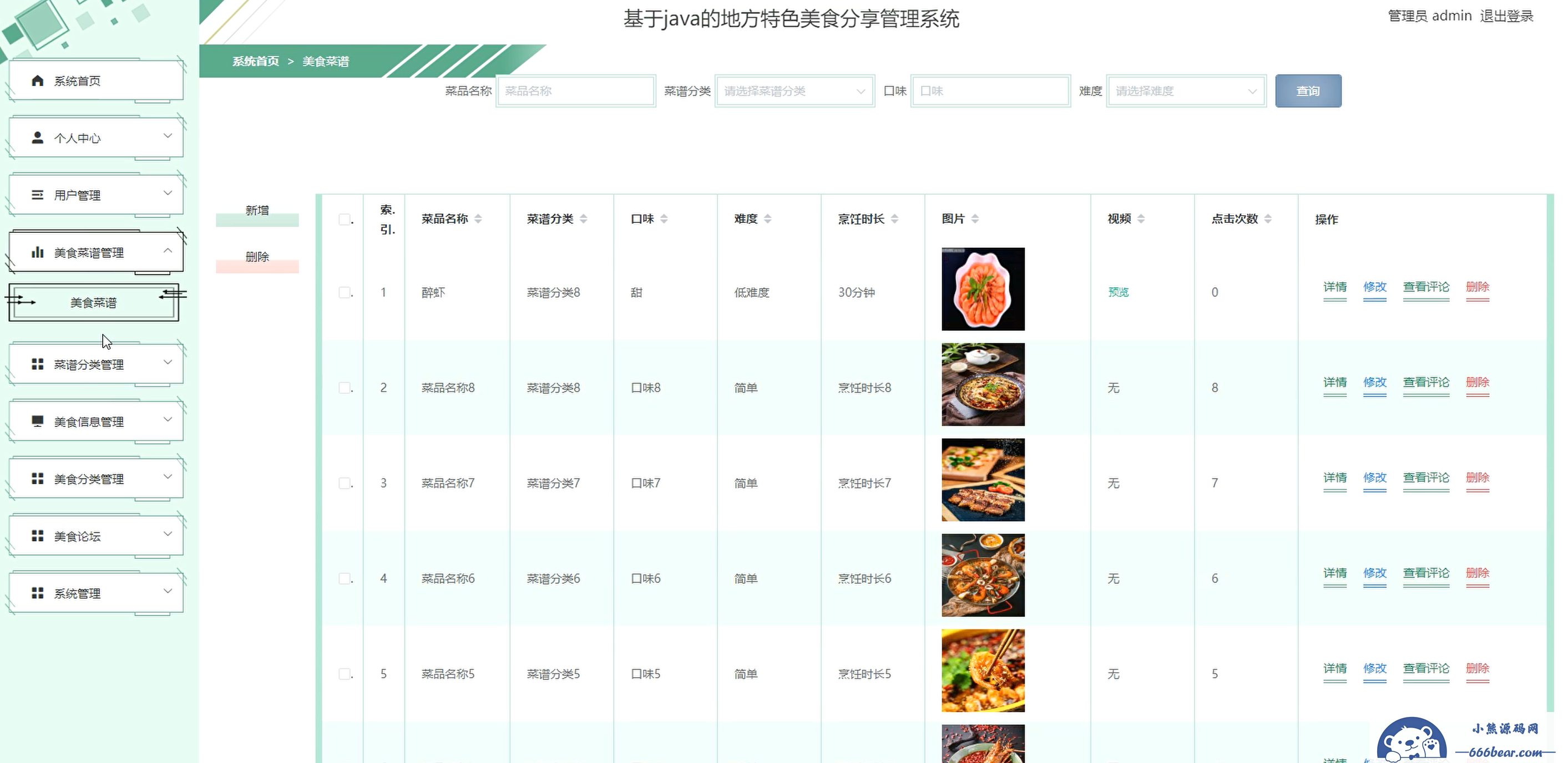Check the row checkbox for 菜品名称5
This screenshot has width=1568, height=763.
click(345, 674)
